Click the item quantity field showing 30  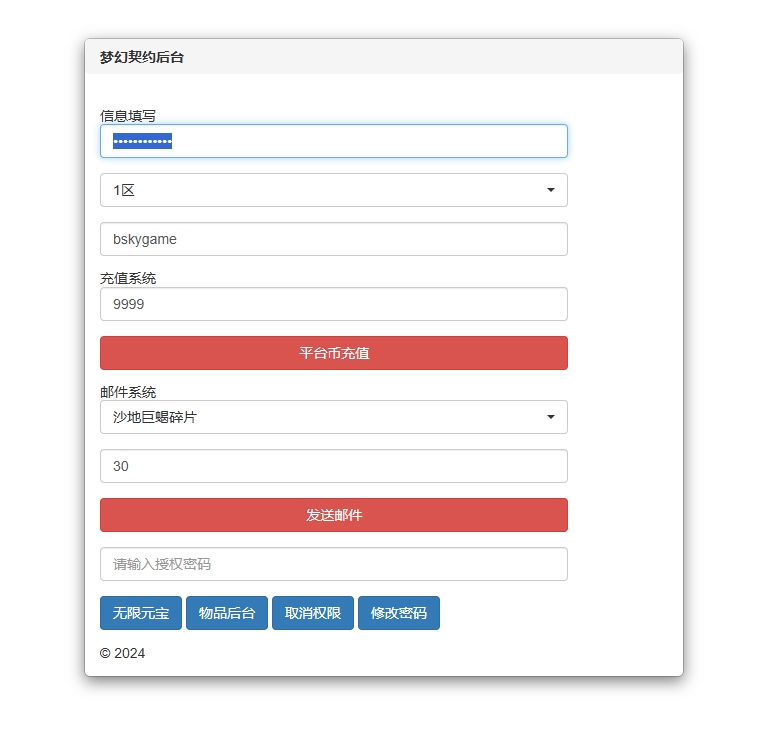[334, 466]
